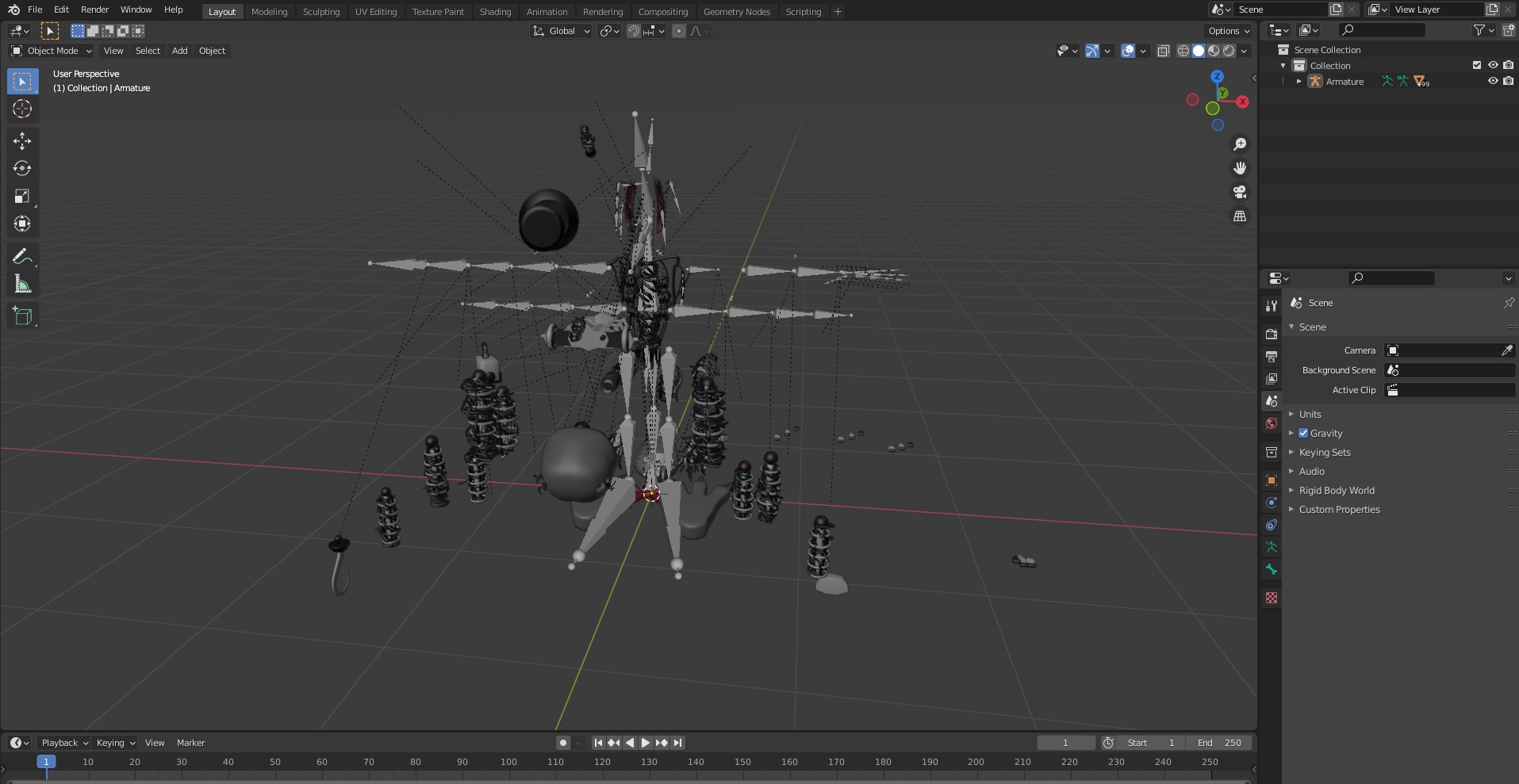This screenshot has height=784, width=1519.
Task: Open the Render properties tab icon
Action: click(1272, 335)
